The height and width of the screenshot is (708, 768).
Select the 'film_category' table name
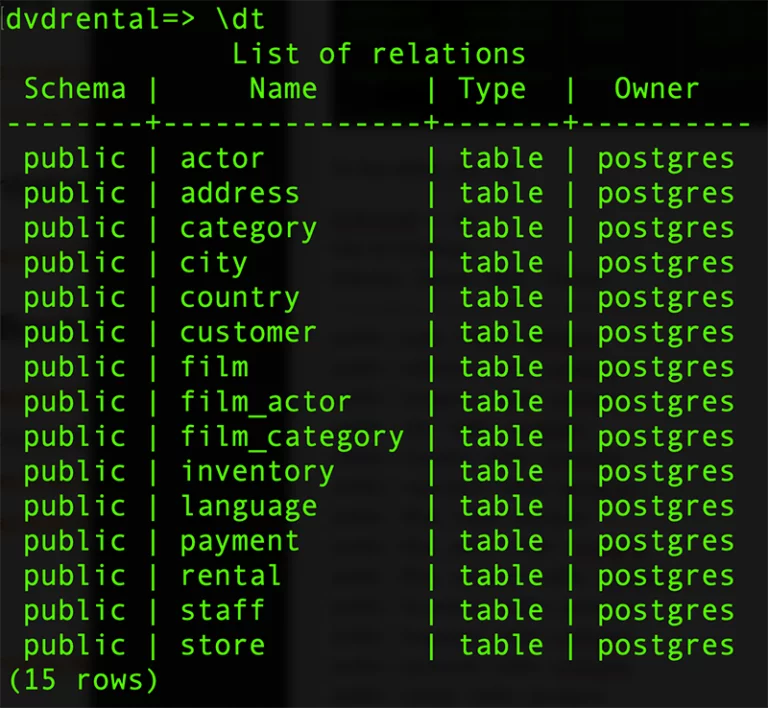(292, 438)
